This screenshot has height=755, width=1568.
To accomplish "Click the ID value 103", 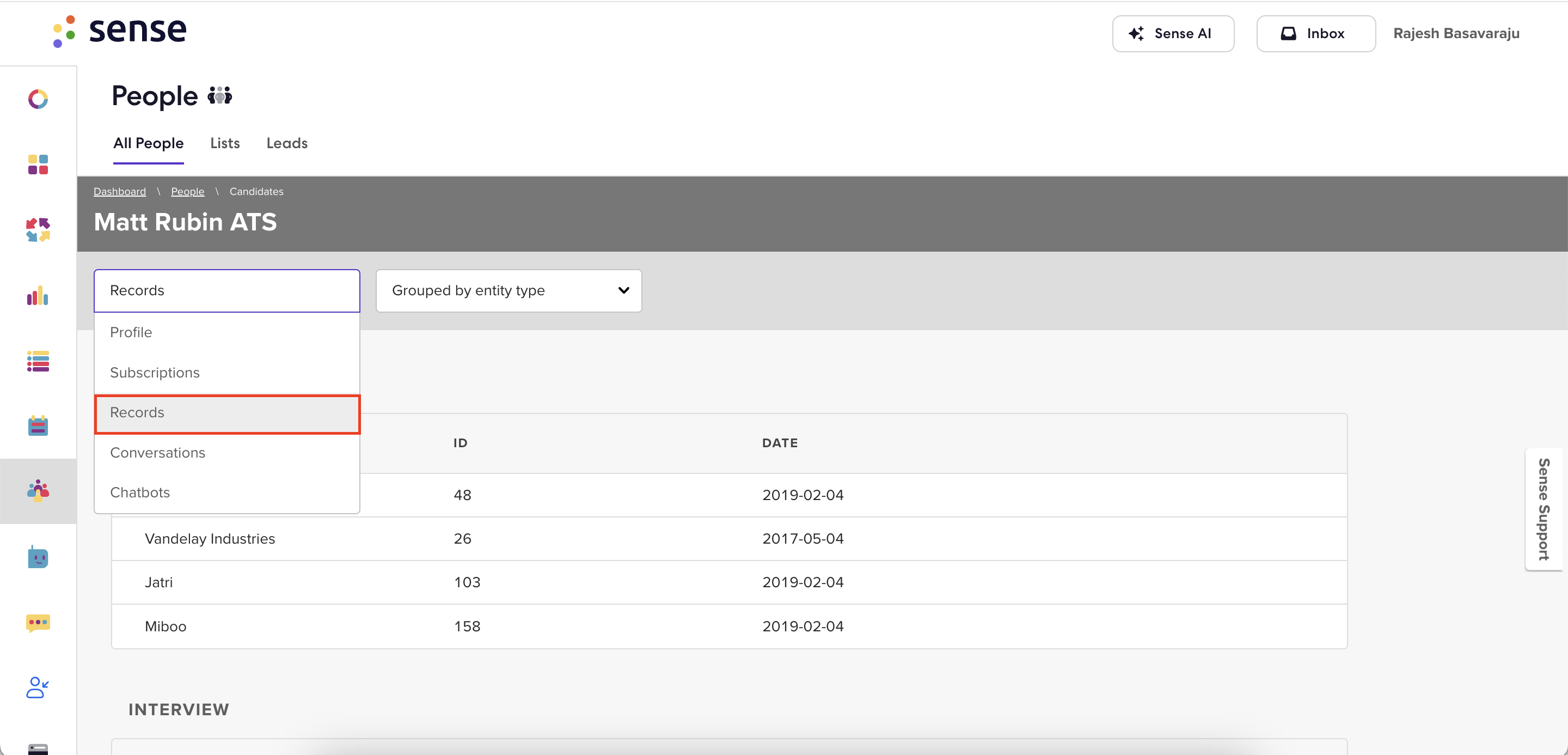I will pos(467,583).
